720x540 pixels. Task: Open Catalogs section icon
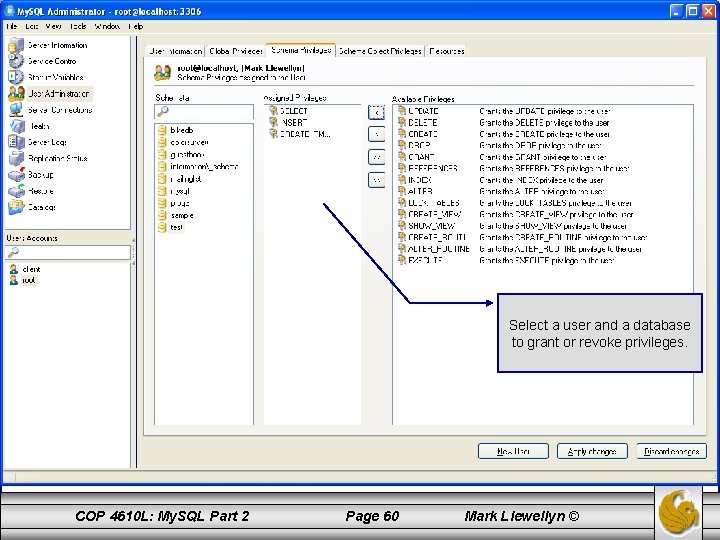coord(16,207)
